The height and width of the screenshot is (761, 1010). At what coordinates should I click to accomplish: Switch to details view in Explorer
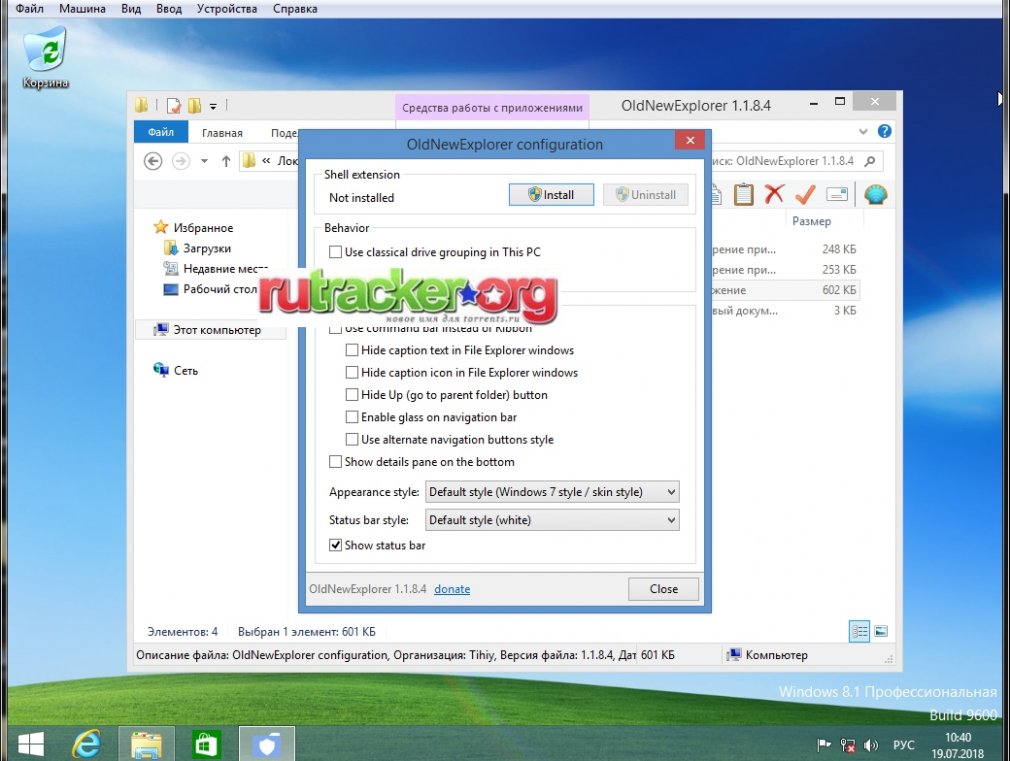pos(859,631)
